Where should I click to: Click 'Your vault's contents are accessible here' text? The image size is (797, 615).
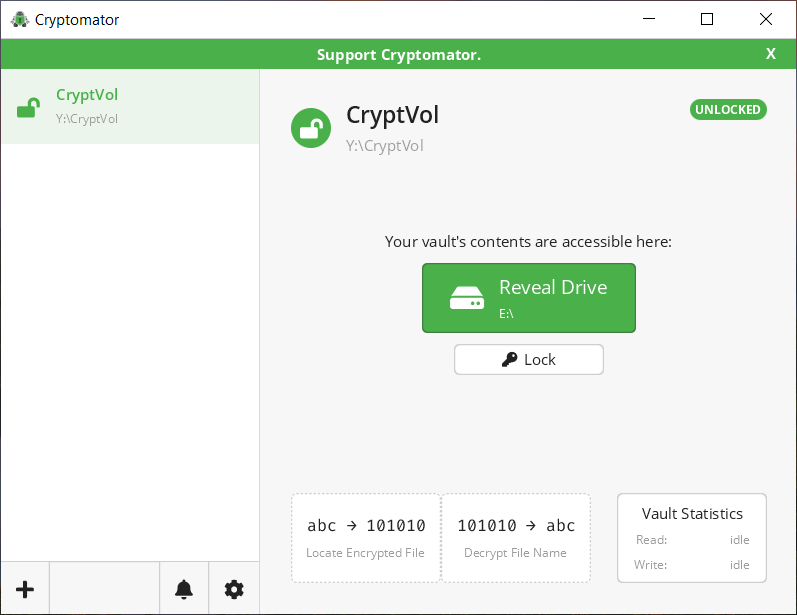528,241
